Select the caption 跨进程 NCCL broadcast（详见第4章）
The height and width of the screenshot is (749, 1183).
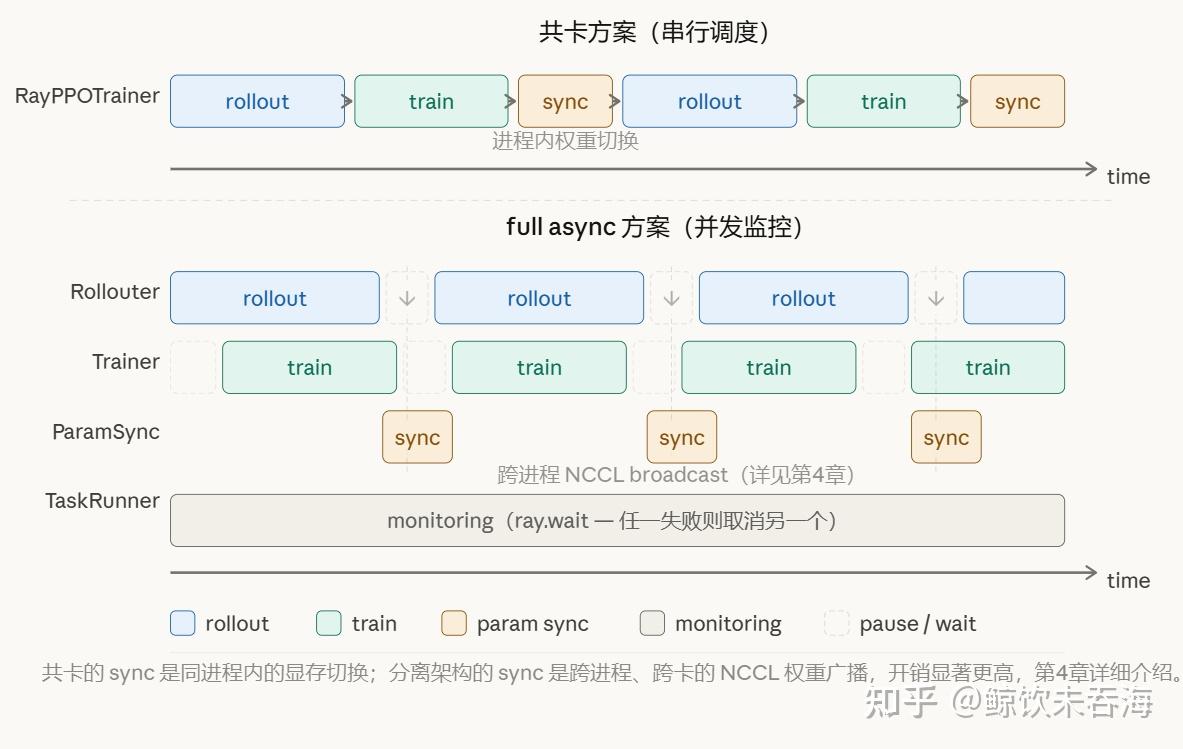675,474
